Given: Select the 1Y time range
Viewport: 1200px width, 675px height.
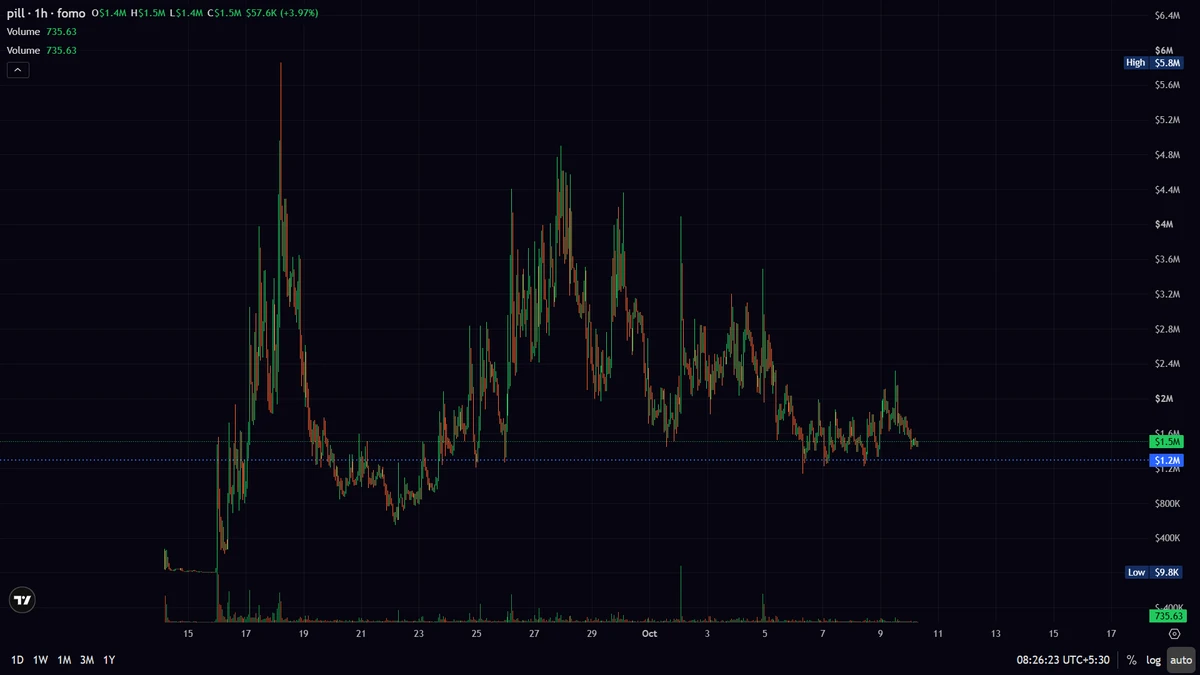Looking at the screenshot, I should tap(109, 660).
